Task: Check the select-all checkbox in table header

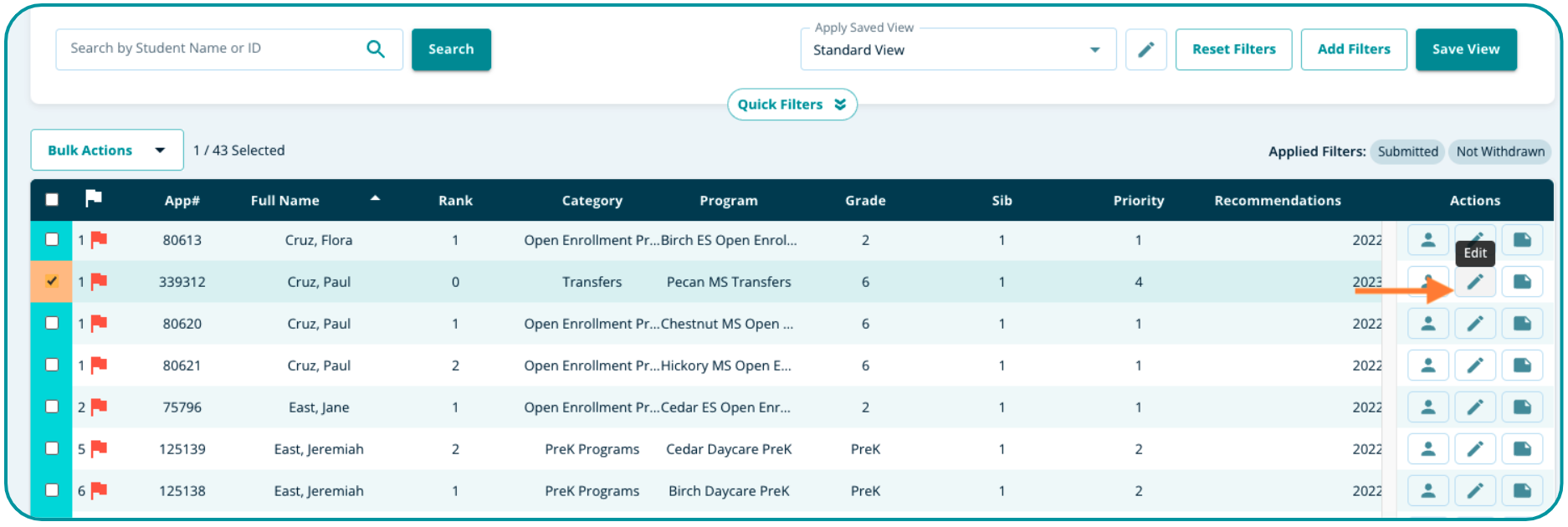Action: 52,200
